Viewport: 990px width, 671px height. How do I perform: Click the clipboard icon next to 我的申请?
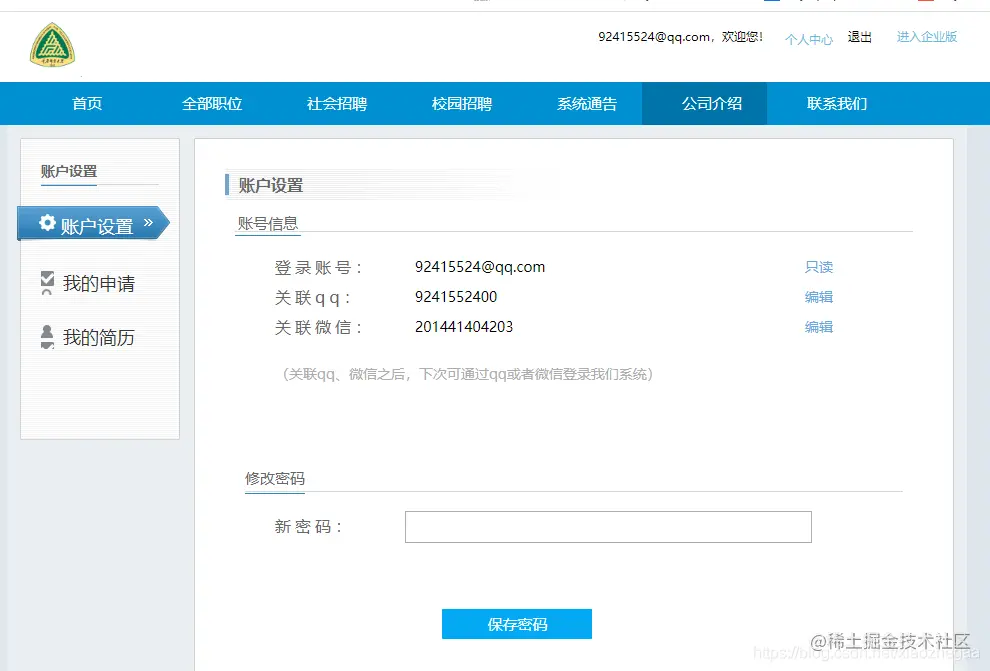click(47, 283)
